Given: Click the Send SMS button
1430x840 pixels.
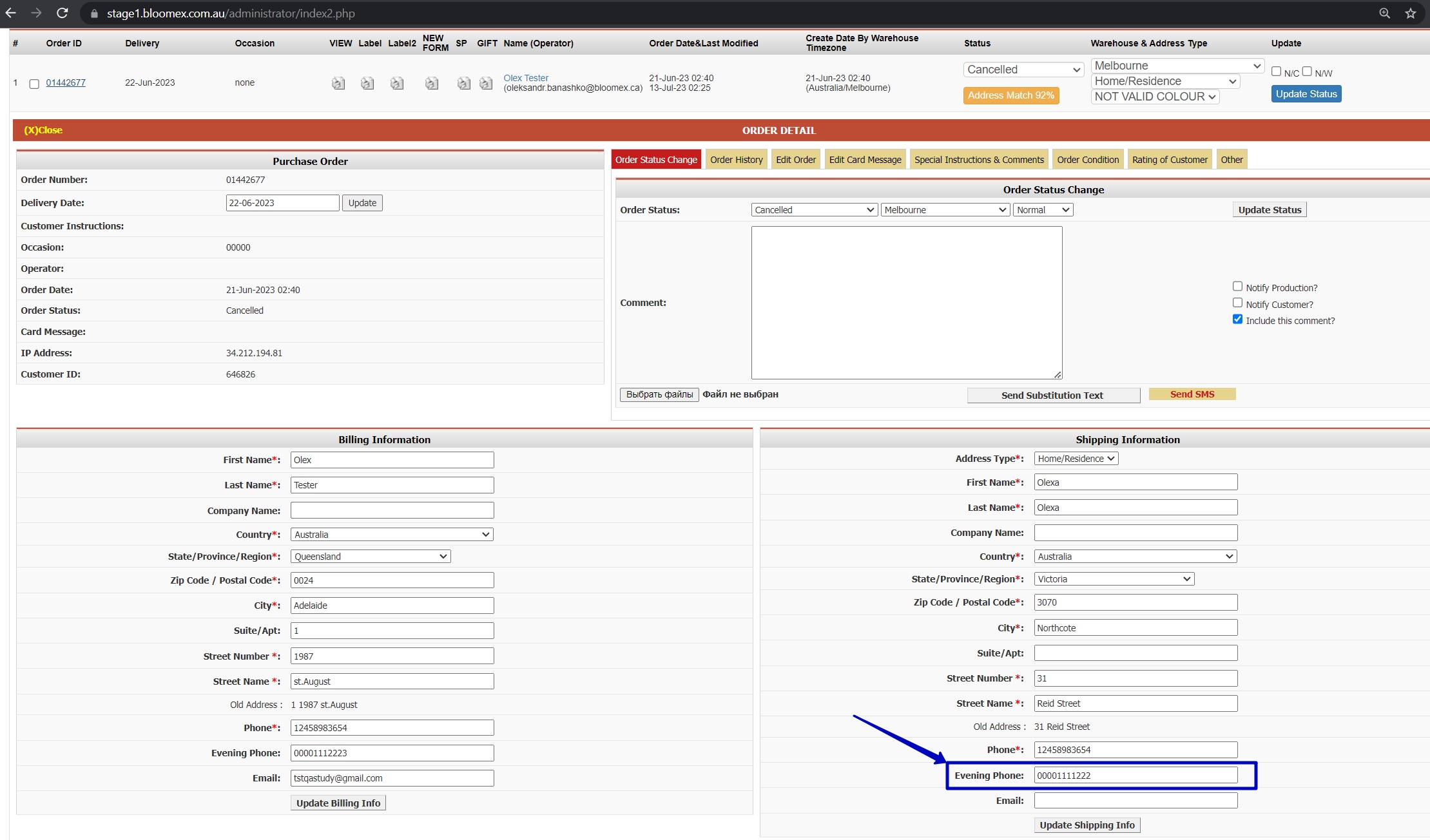Looking at the screenshot, I should (x=1192, y=394).
